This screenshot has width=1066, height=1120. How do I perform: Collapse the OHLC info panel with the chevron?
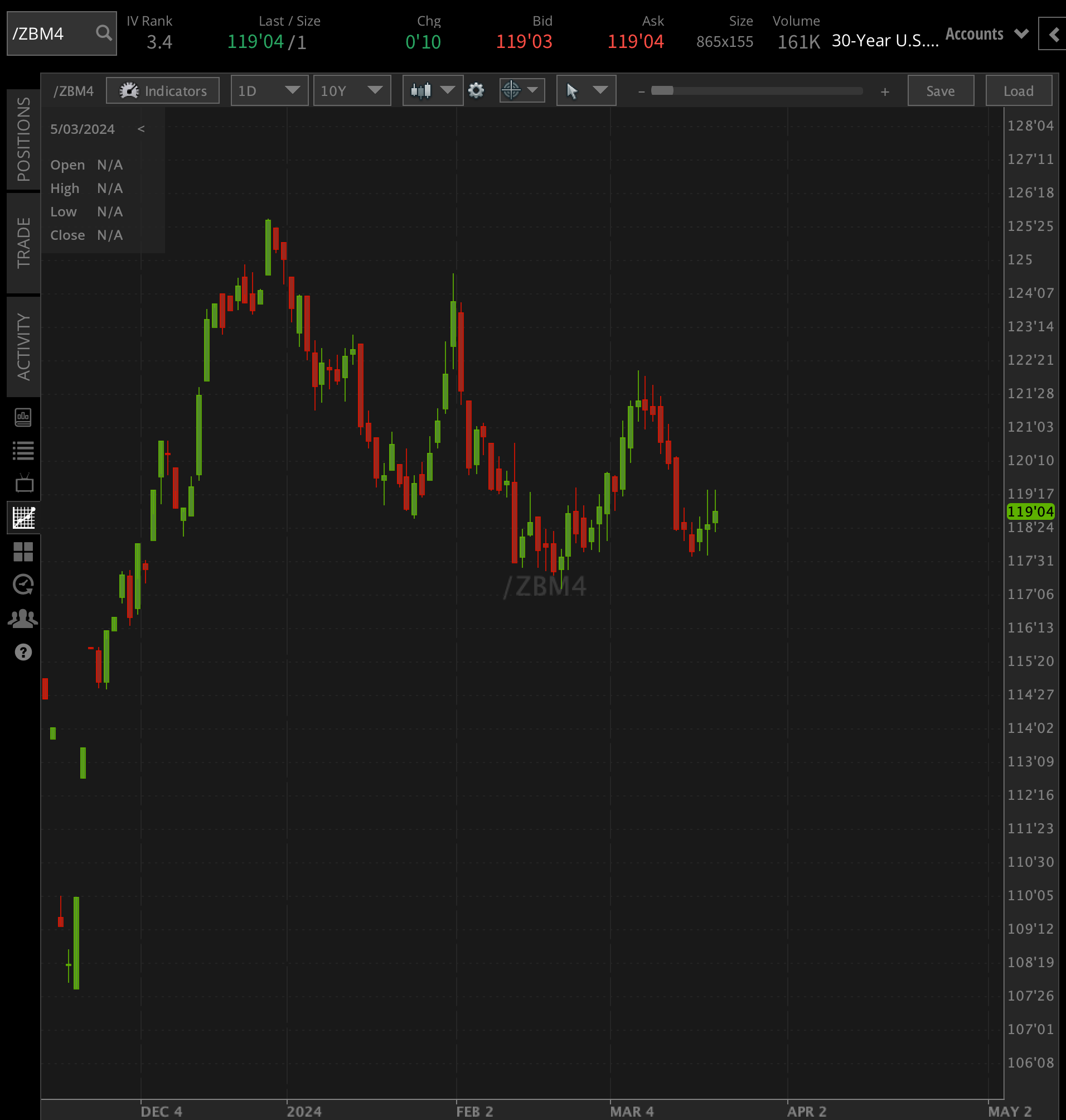click(x=141, y=129)
